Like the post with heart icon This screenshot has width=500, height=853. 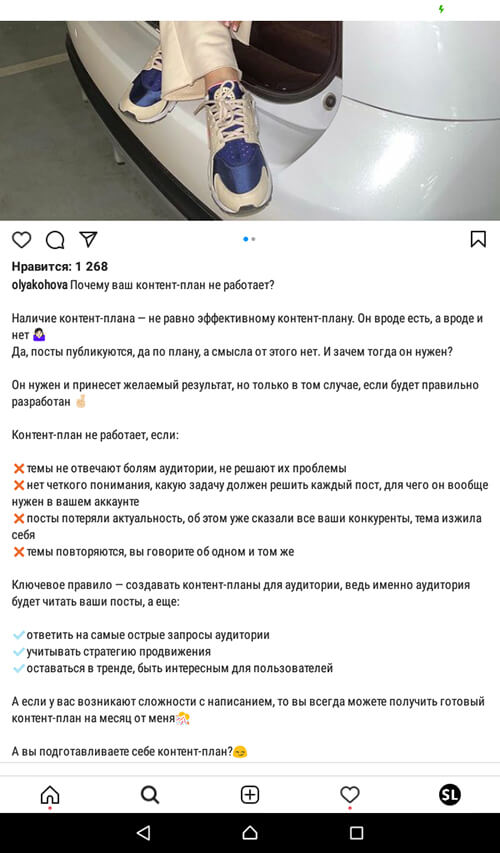click(22, 240)
